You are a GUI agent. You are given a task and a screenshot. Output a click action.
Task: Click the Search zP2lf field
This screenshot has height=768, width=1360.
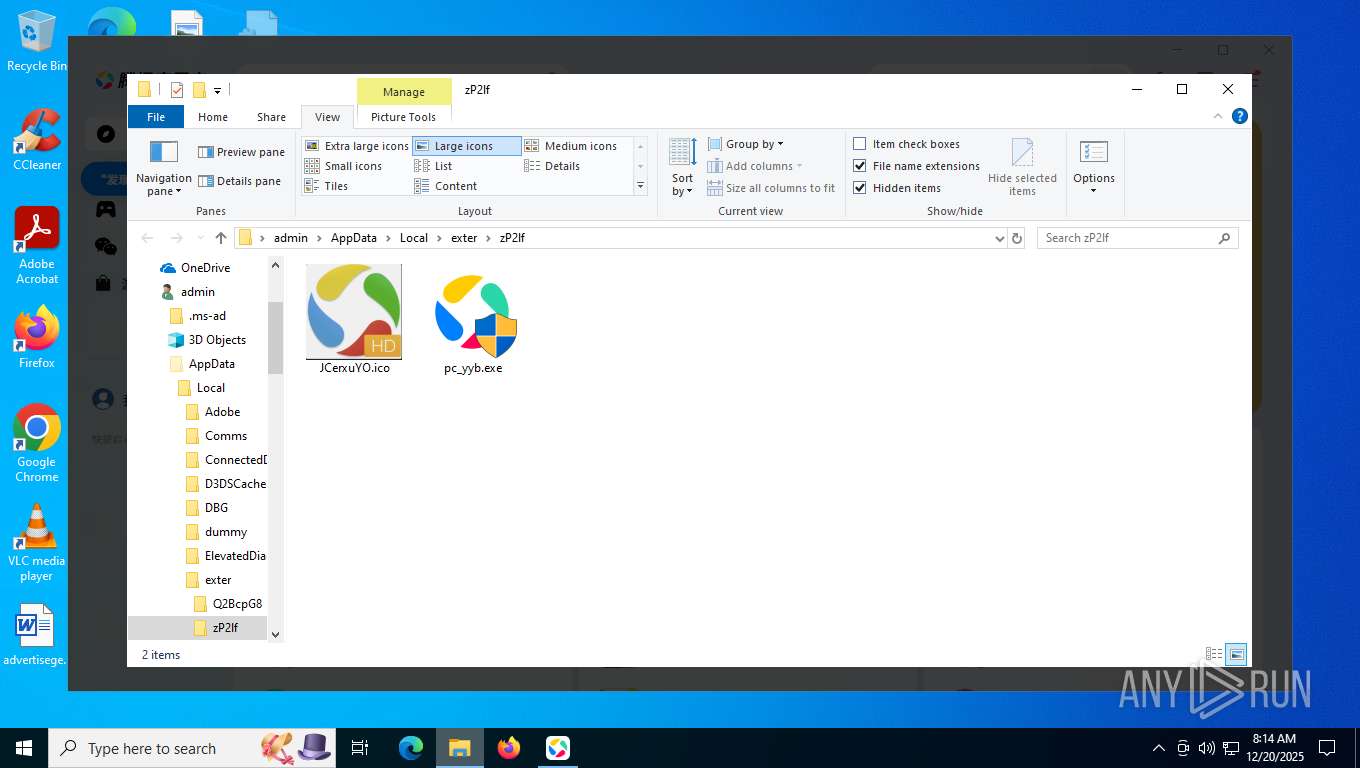1138,238
